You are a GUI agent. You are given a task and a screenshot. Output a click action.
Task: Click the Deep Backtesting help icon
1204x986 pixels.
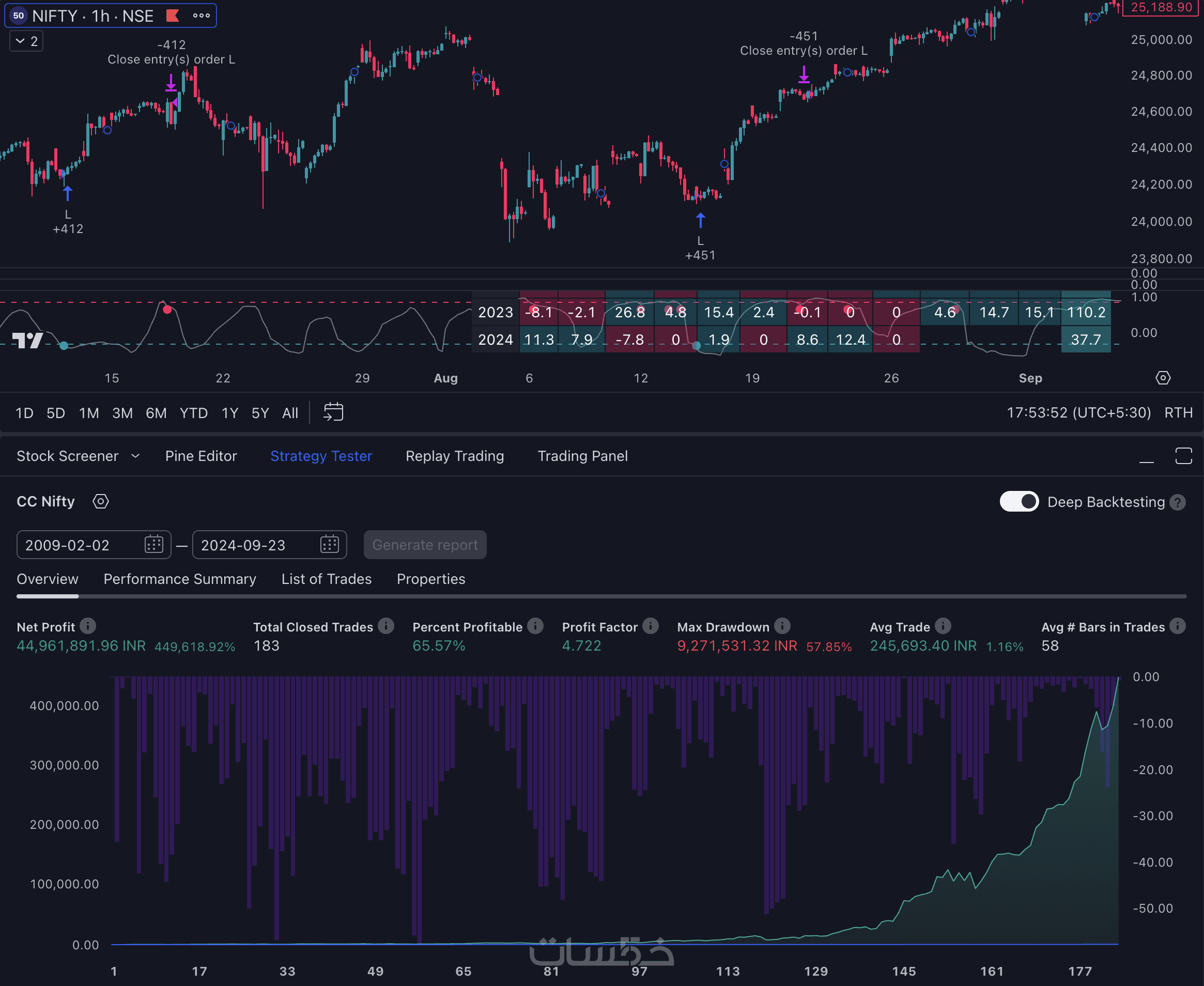pos(1178,503)
